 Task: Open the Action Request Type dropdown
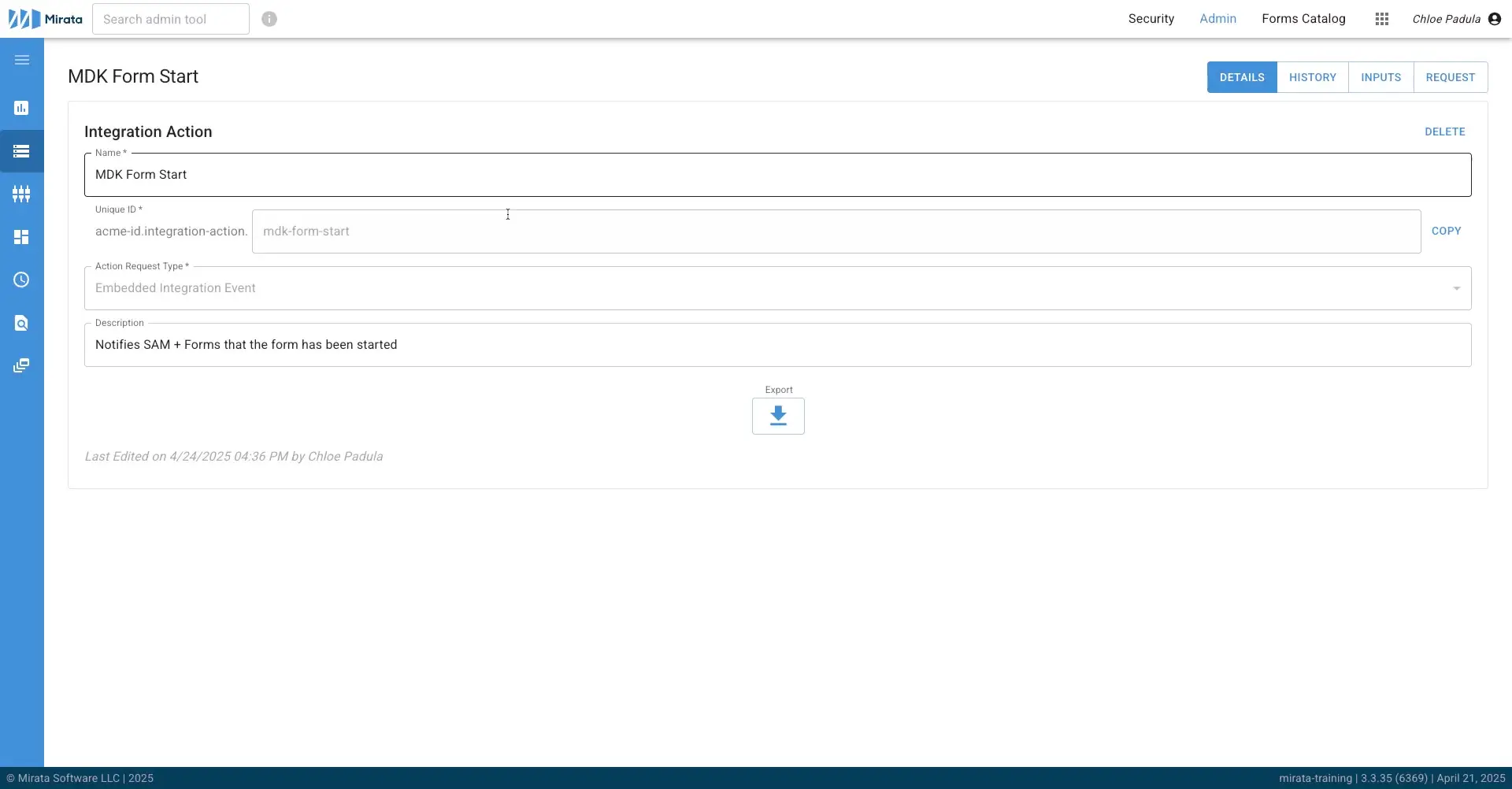click(x=777, y=288)
